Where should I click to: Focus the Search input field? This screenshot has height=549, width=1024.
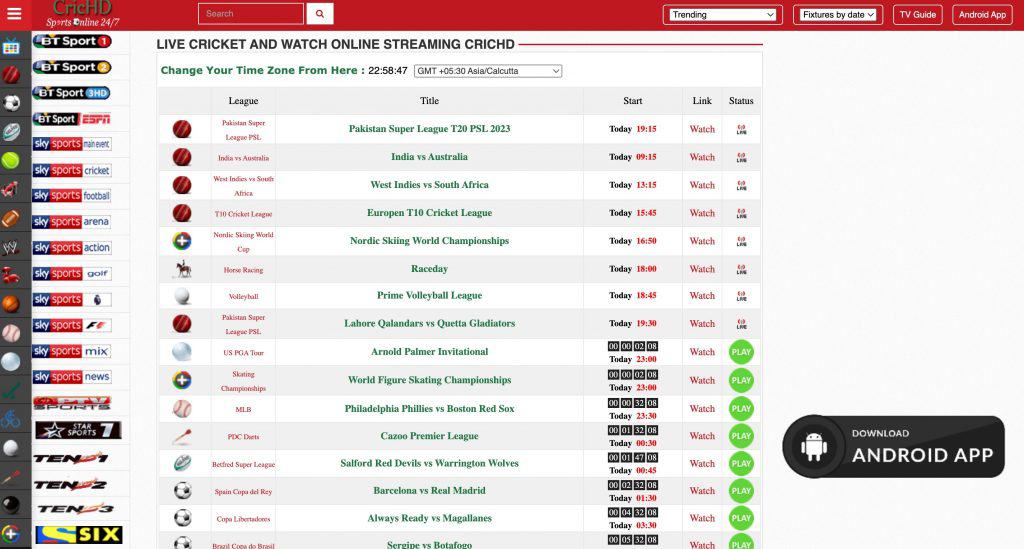[x=251, y=14]
